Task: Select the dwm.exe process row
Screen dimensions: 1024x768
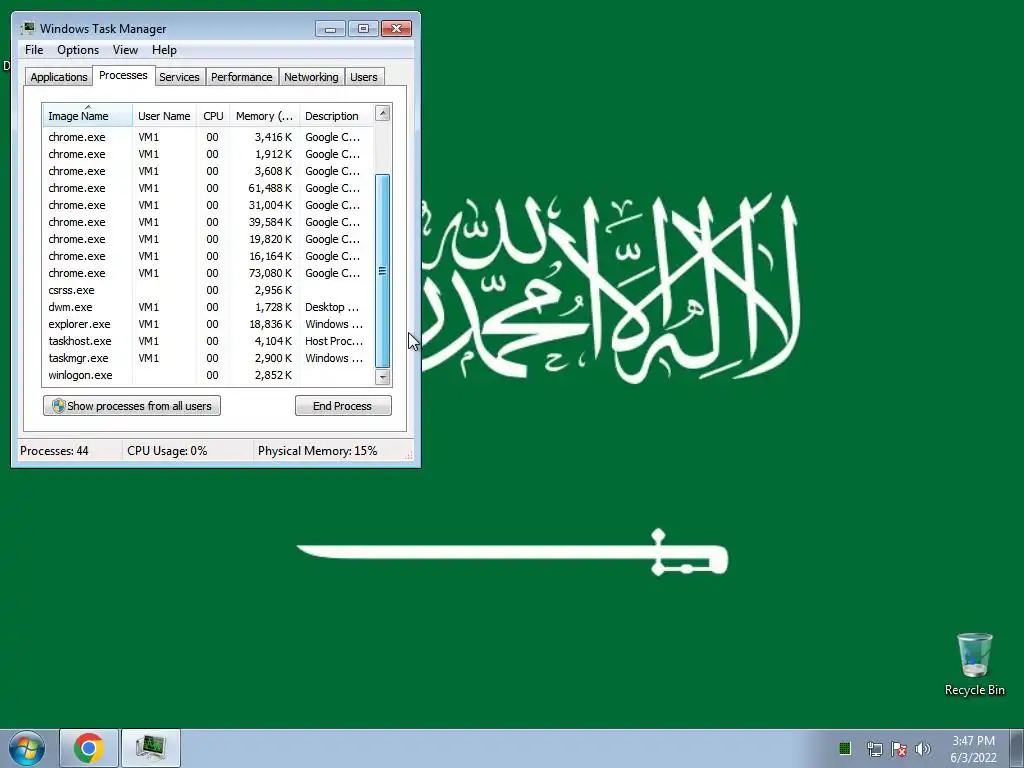Action: click(x=208, y=307)
